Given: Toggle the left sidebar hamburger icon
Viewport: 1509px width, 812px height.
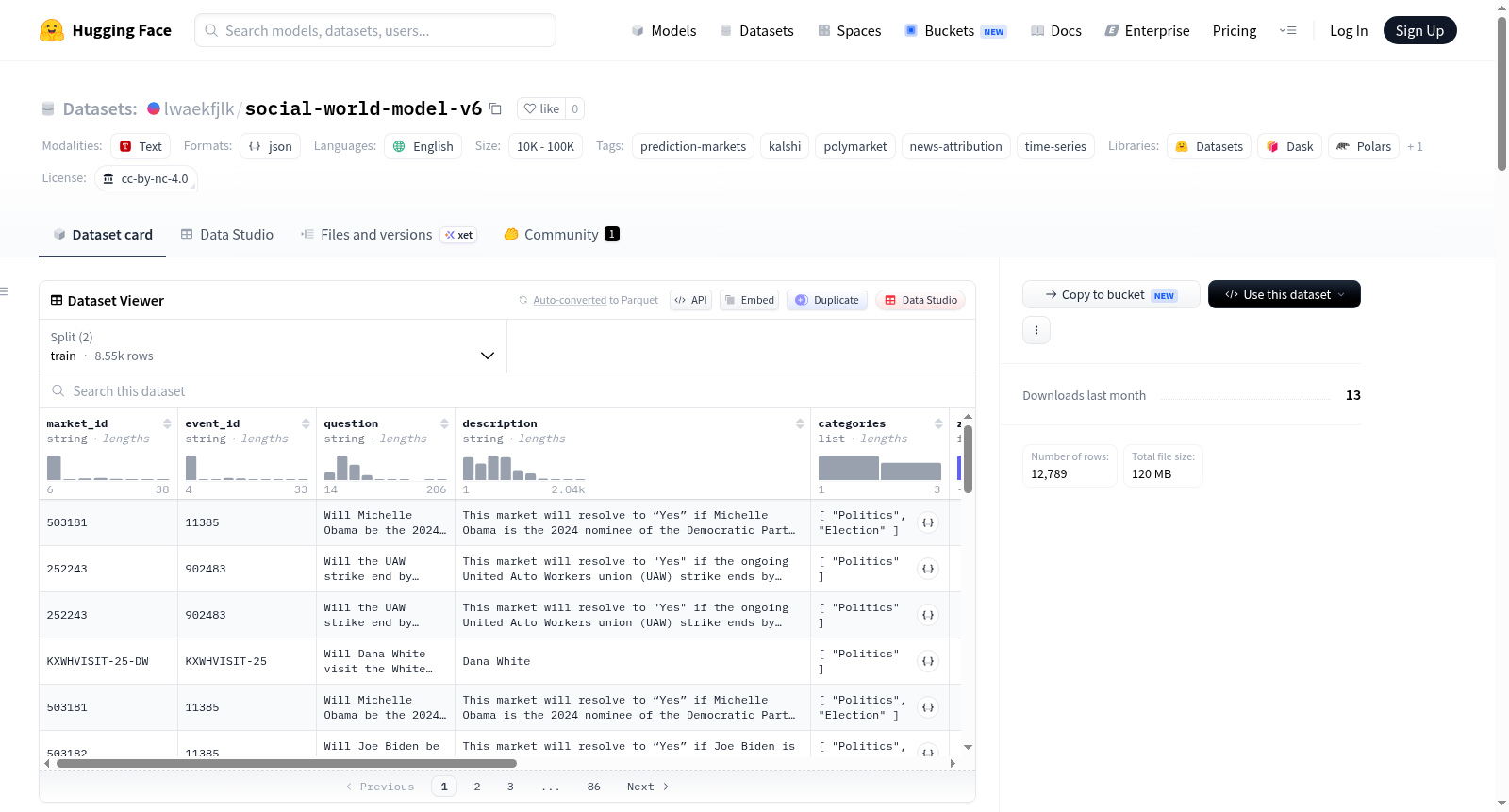Looking at the screenshot, I should coord(4,291).
